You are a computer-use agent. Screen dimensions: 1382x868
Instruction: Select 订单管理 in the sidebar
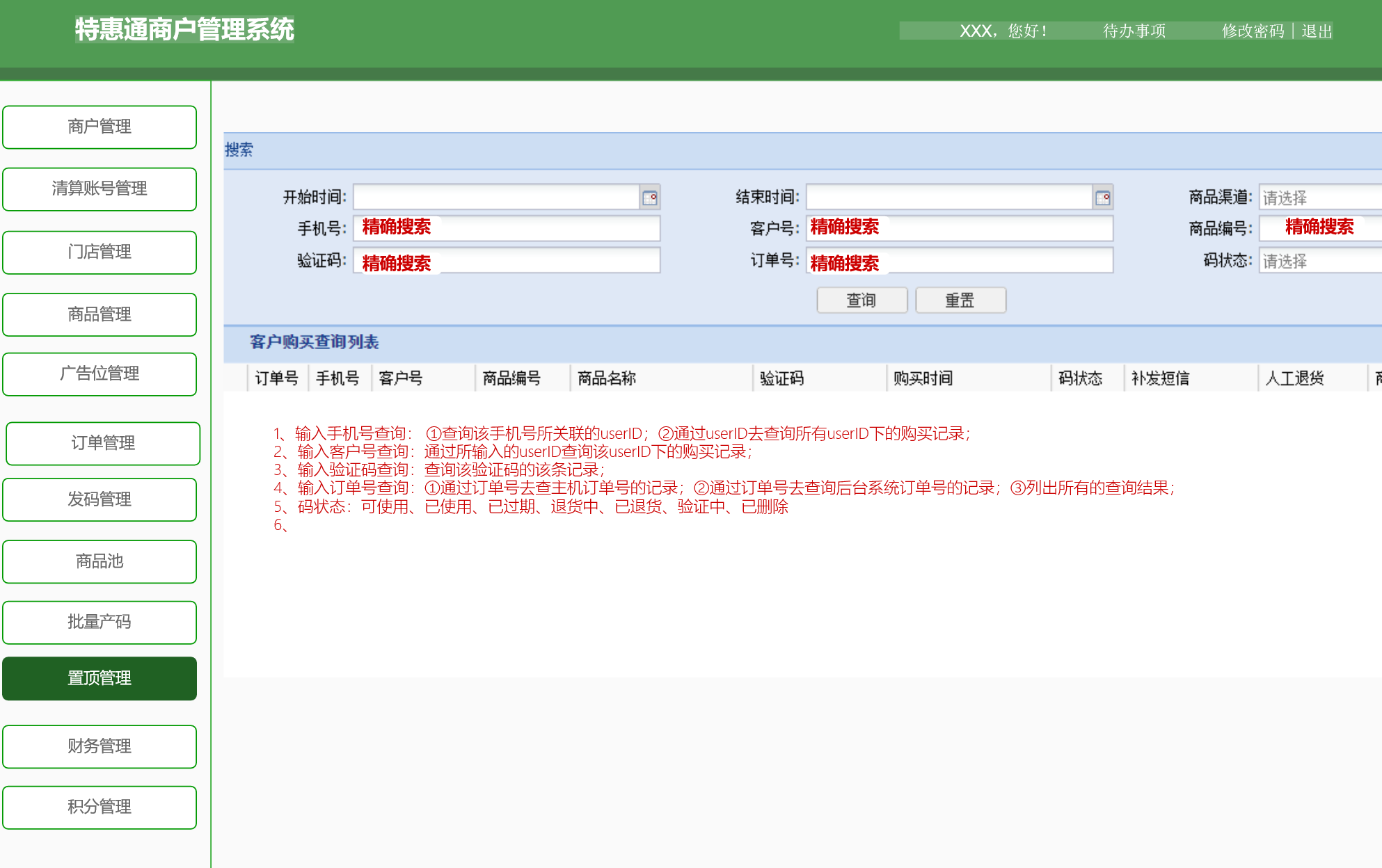coord(103,444)
